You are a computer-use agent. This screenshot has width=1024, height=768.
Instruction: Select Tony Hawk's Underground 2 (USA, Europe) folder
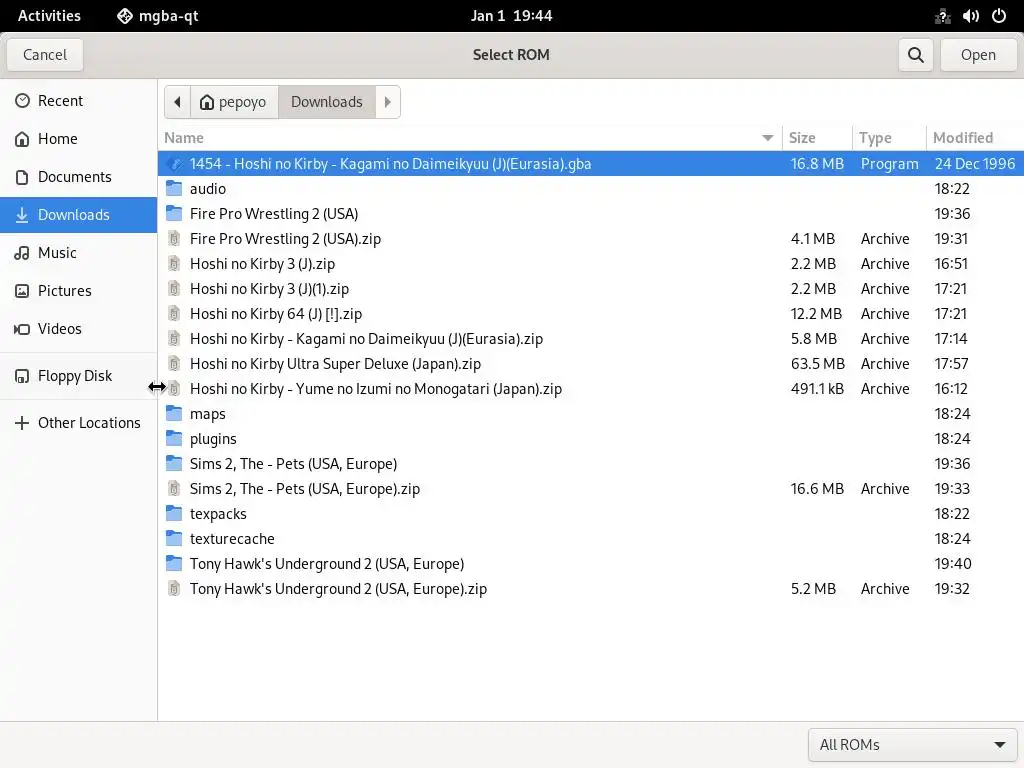590,564
